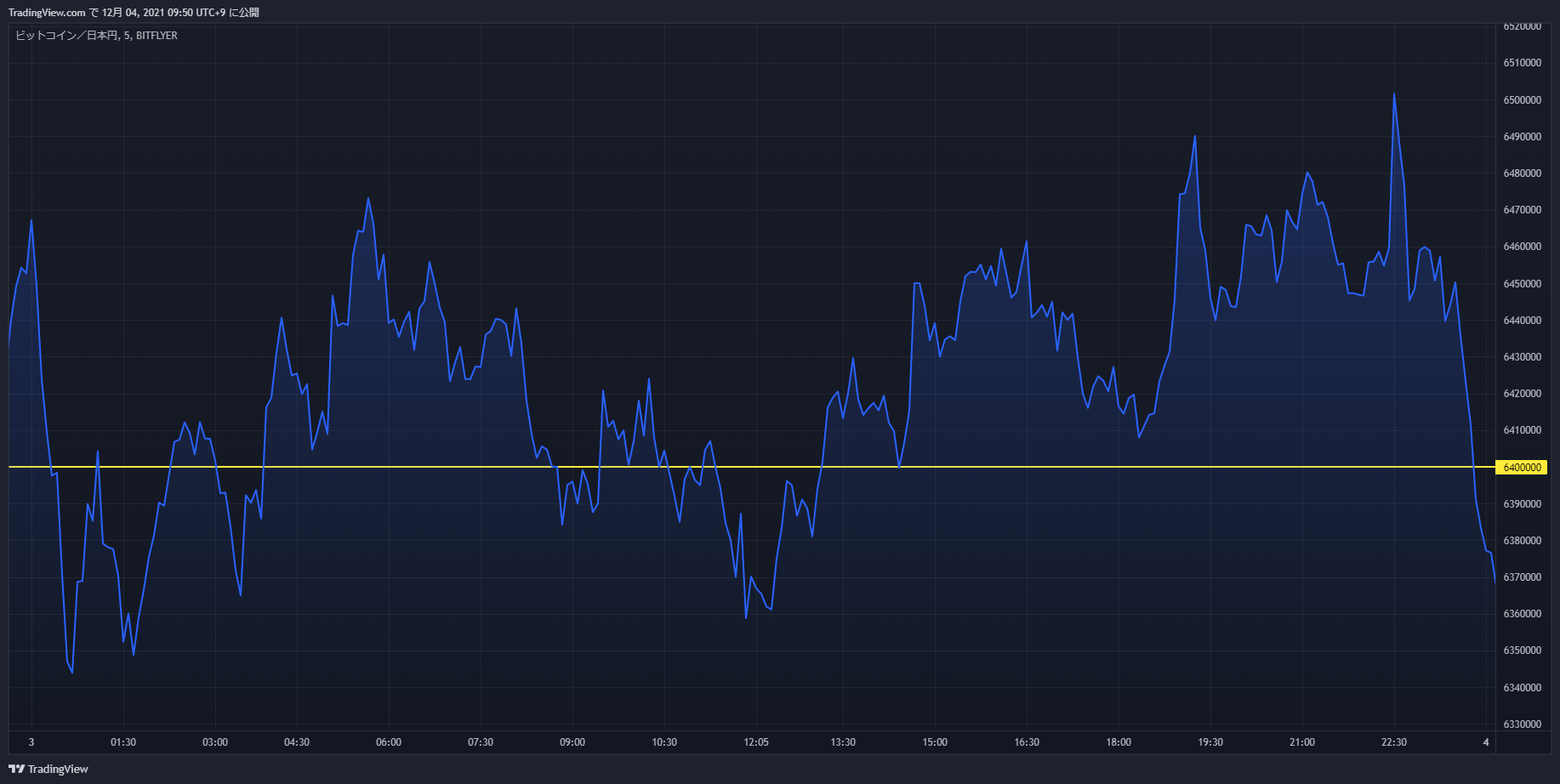Click the 6500000 price axis label
Screen dimensions: 1560x784
click(x=1522, y=99)
